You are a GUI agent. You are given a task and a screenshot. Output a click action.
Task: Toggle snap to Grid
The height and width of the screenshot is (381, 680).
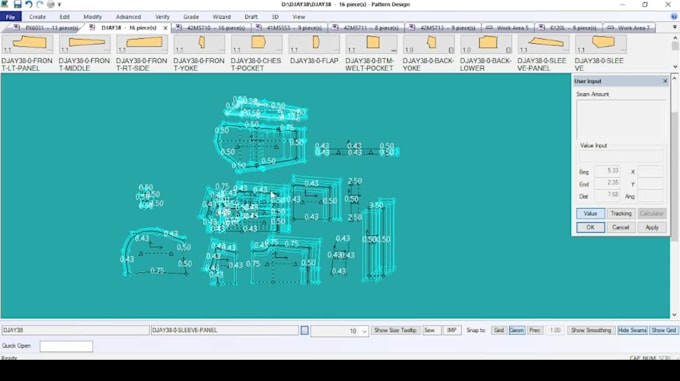(499, 330)
